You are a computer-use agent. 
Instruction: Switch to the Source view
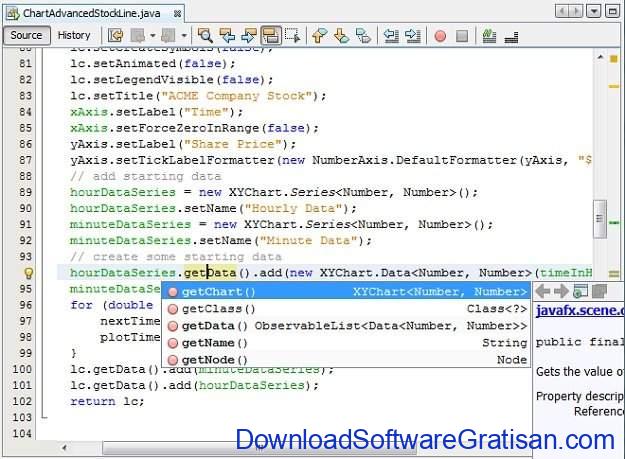26,35
